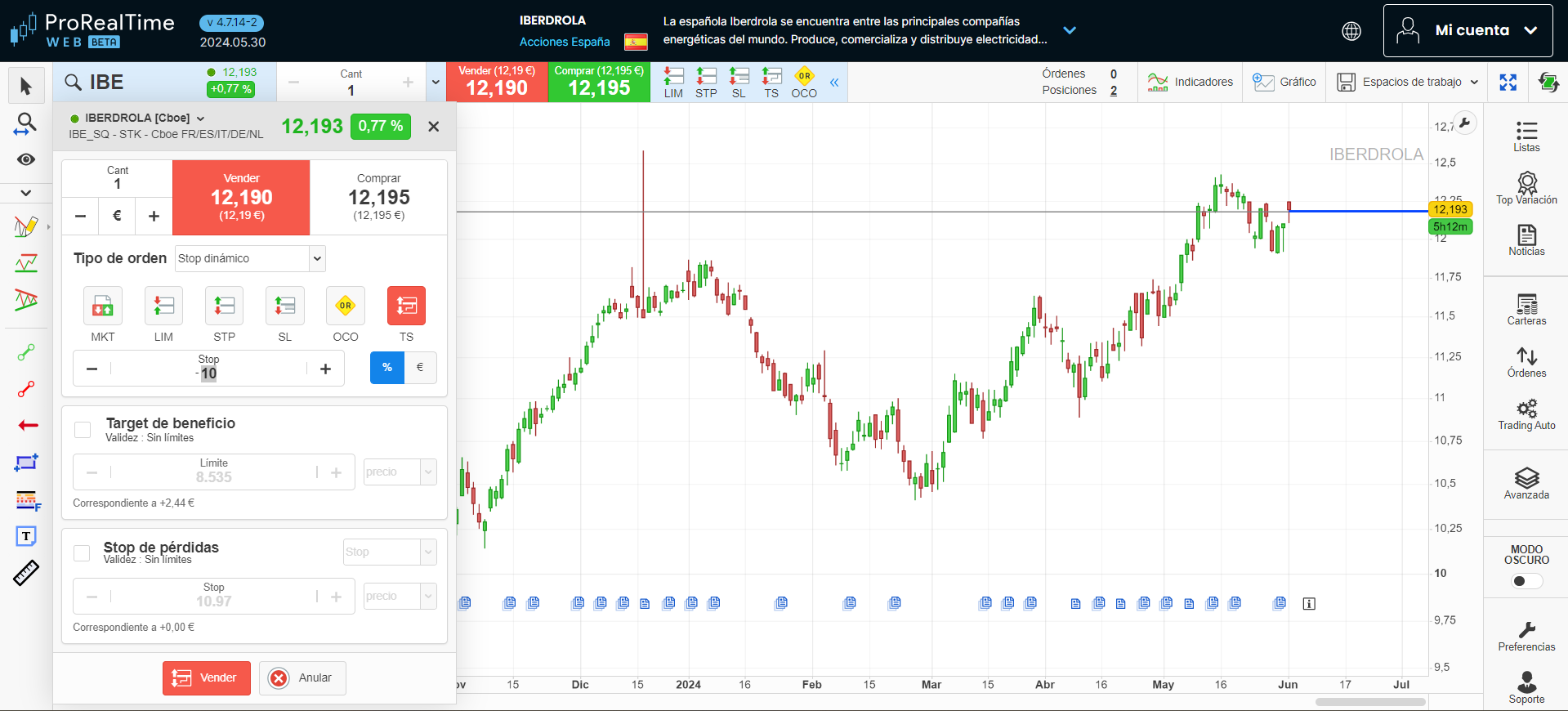
Task: Open Preferencias wrench settings
Action: coord(1526,636)
